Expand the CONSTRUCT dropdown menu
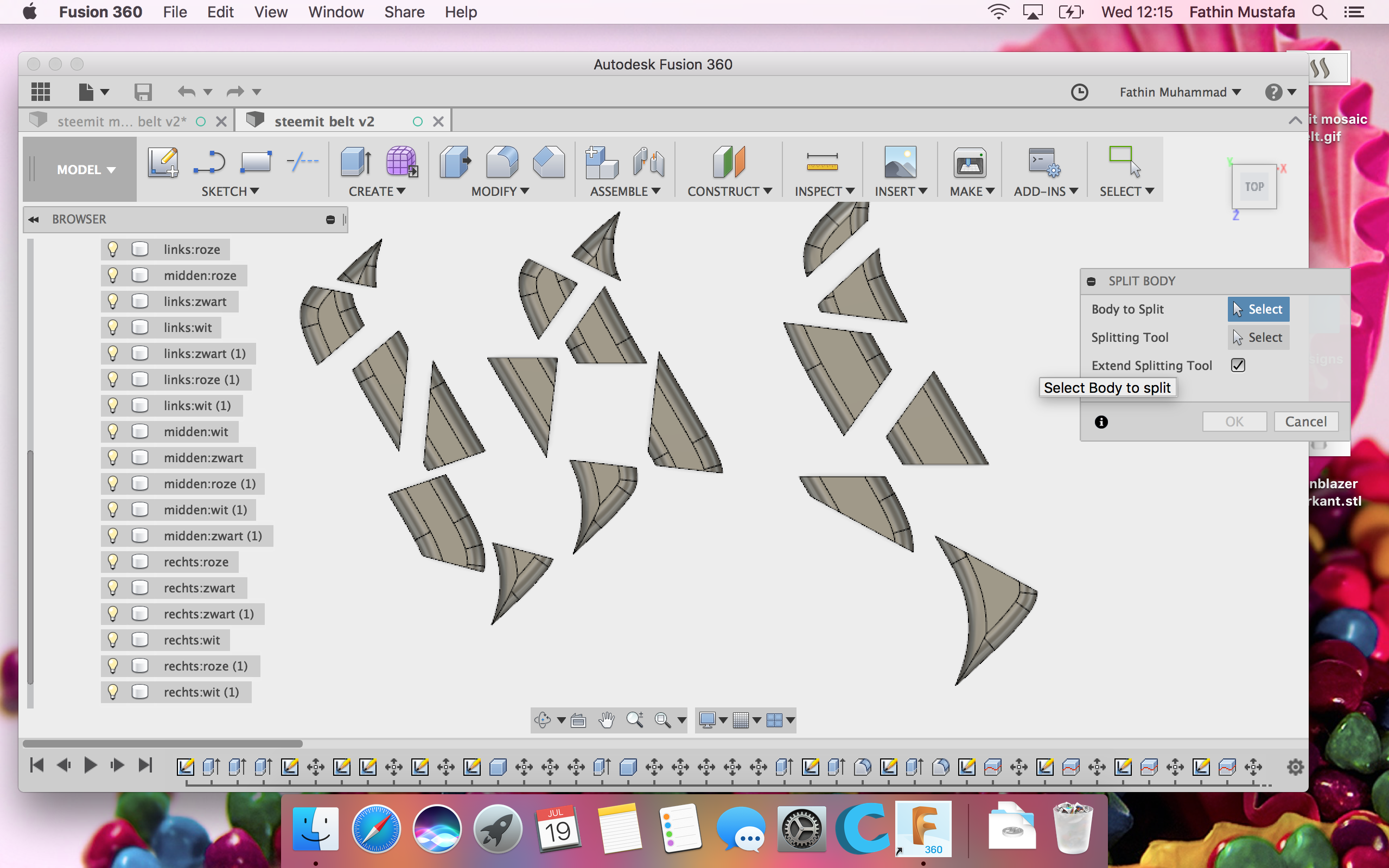Viewport: 1389px width, 868px height. click(730, 191)
